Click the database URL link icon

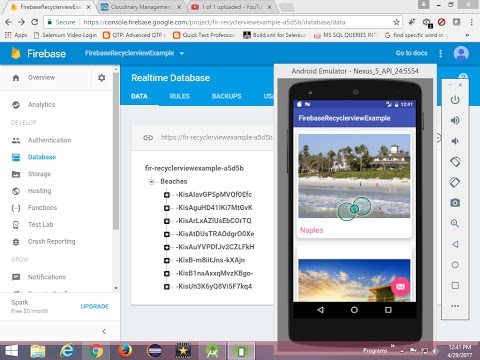tap(148, 137)
